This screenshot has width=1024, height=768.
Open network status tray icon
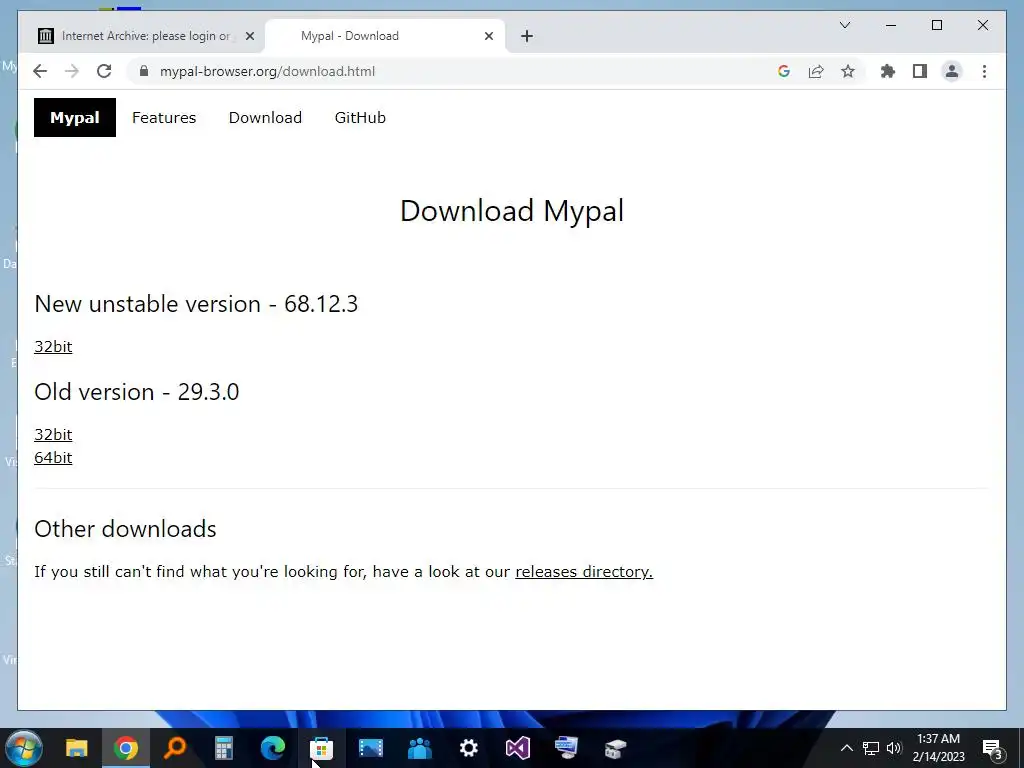871,748
